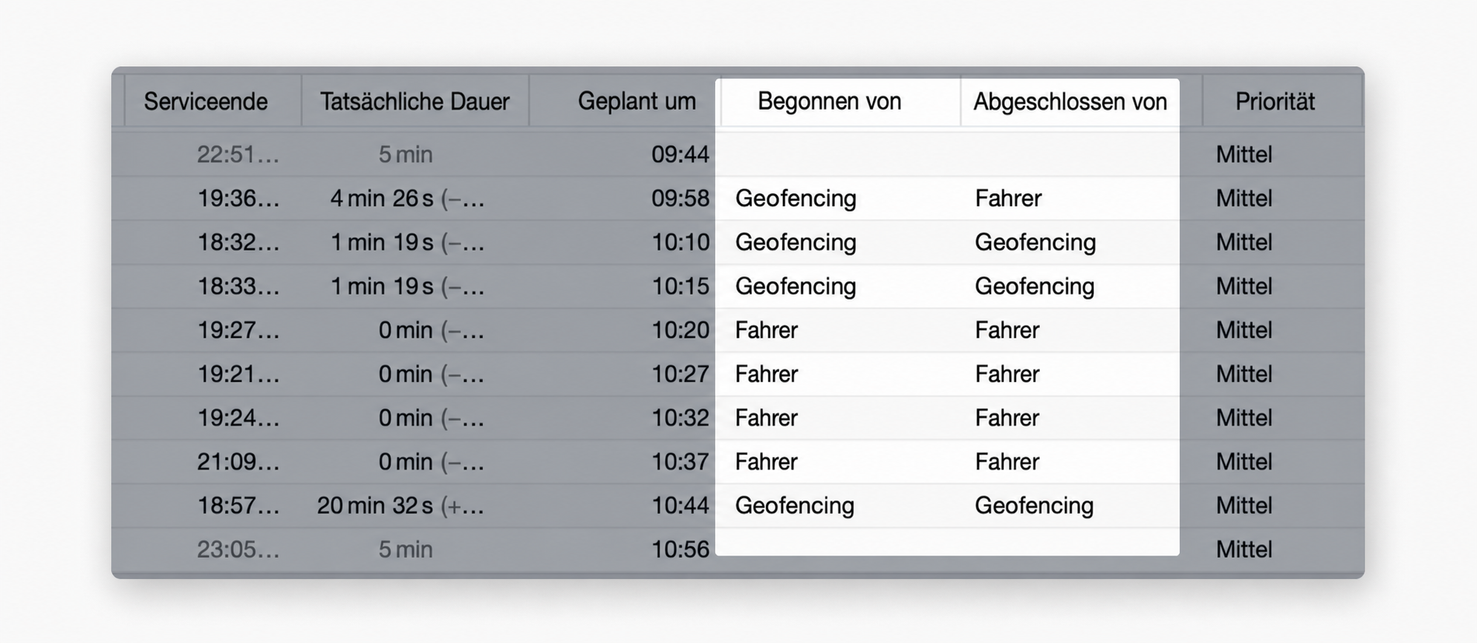Click Abgeschlossen von Fahrer in 10:32 row
The width and height of the screenshot is (1477, 643).
tap(1007, 418)
